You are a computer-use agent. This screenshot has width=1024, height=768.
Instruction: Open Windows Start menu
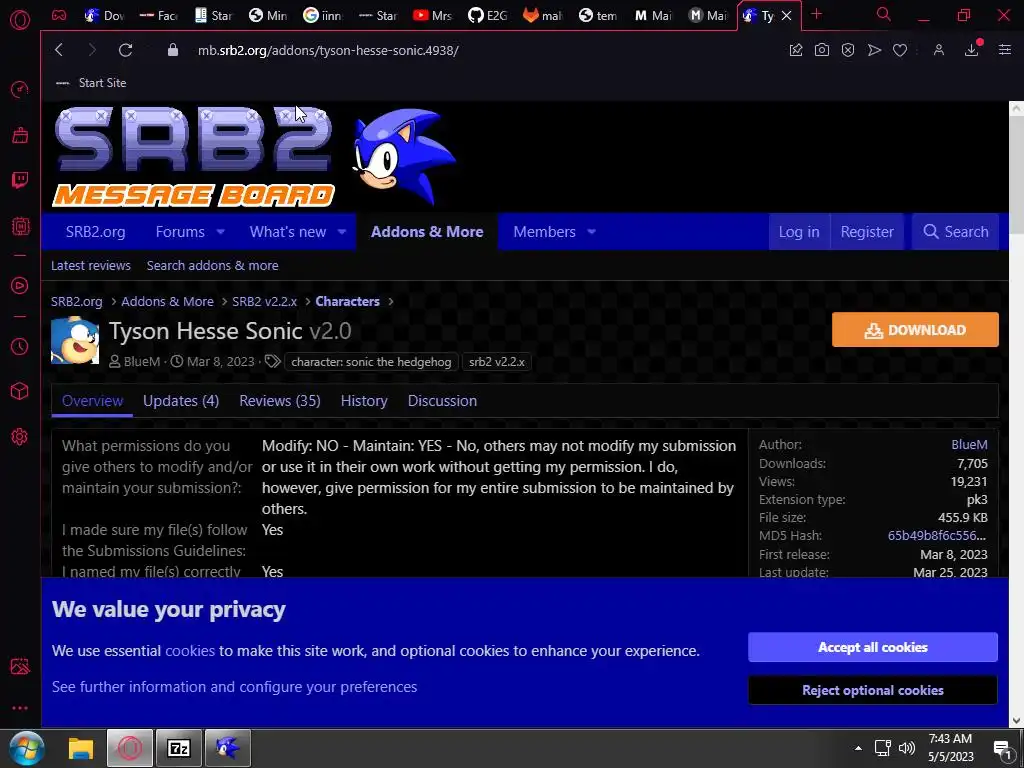point(26,748)
